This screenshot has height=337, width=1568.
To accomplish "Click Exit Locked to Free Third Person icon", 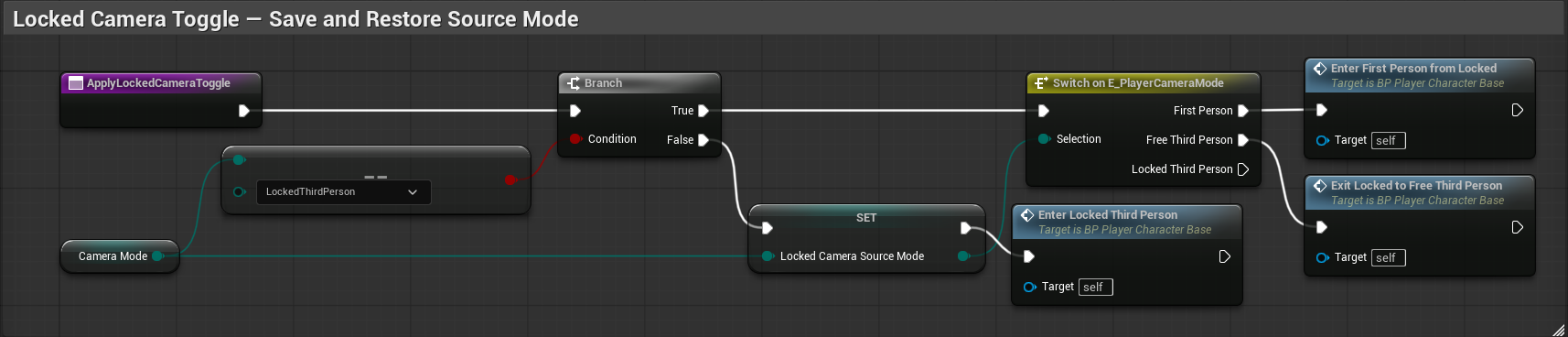I will tap(1320, 186).
